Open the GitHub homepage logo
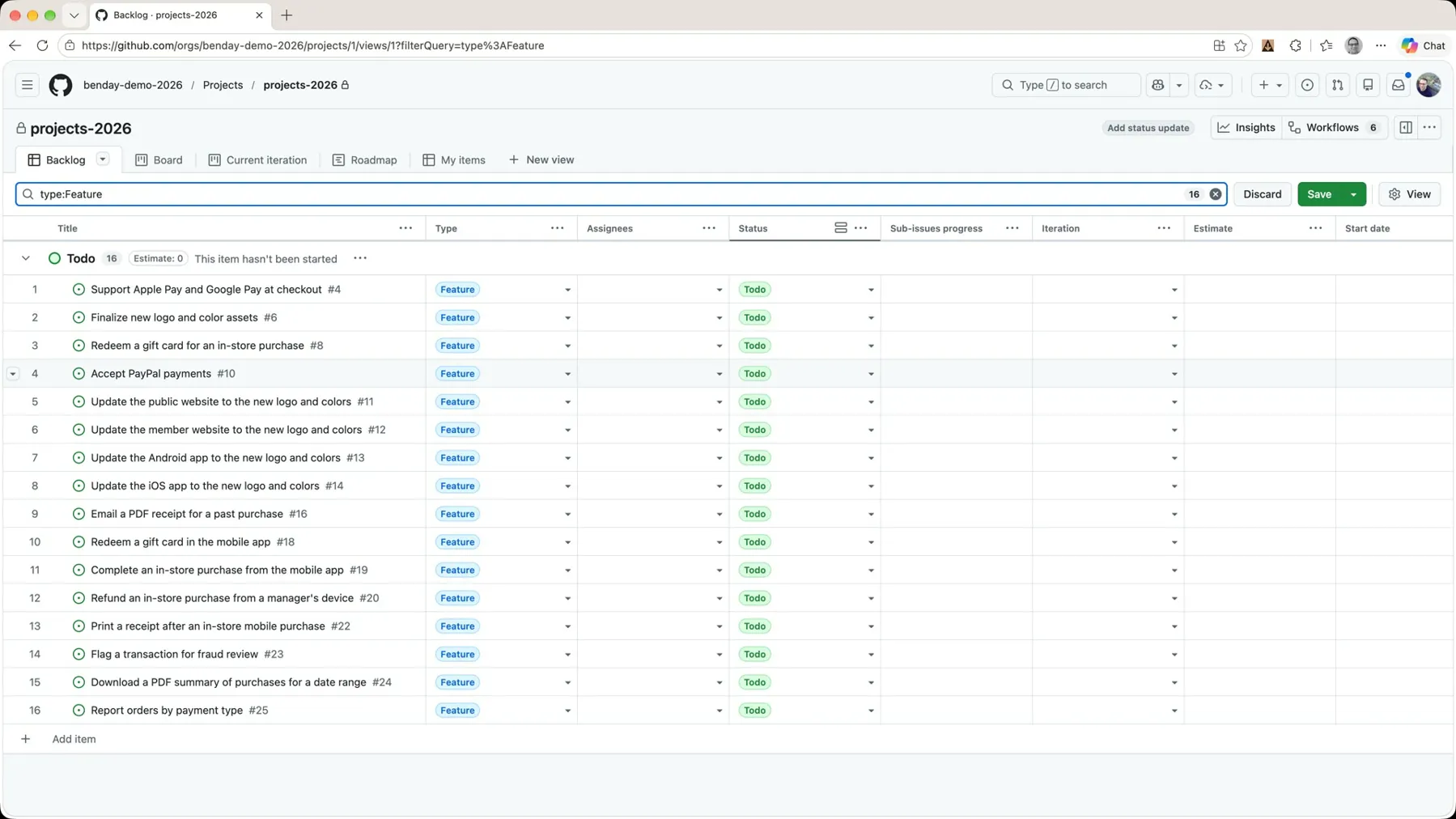The width and height of the screenshot is (1456, 819). pyautogui.click(x=61, y=85)
